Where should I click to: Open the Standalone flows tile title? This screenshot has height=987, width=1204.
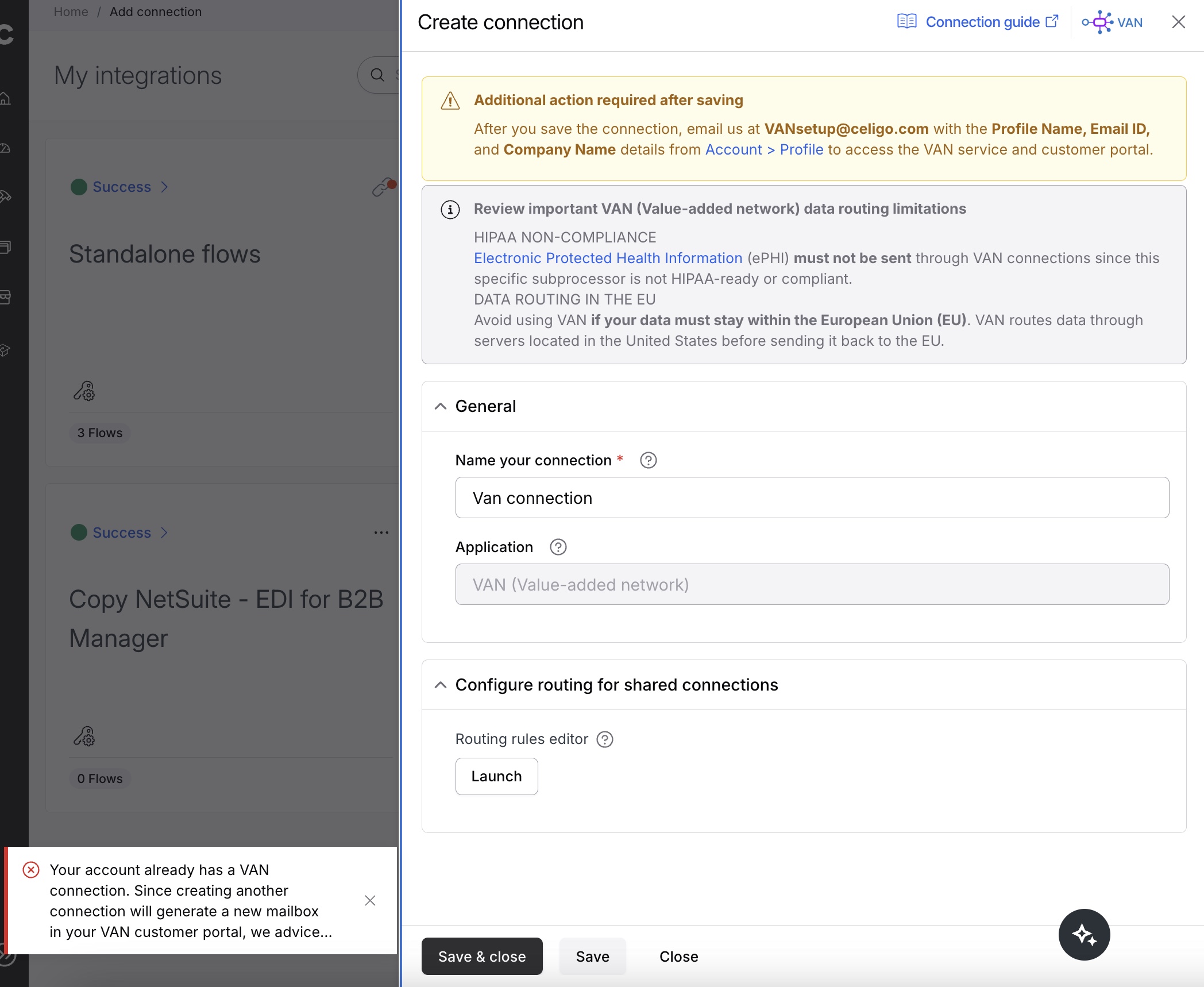click(x=165, y=254)
